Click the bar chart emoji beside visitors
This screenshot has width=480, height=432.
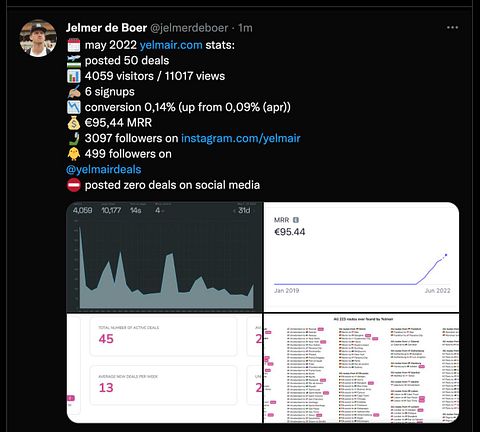[74, 76]
